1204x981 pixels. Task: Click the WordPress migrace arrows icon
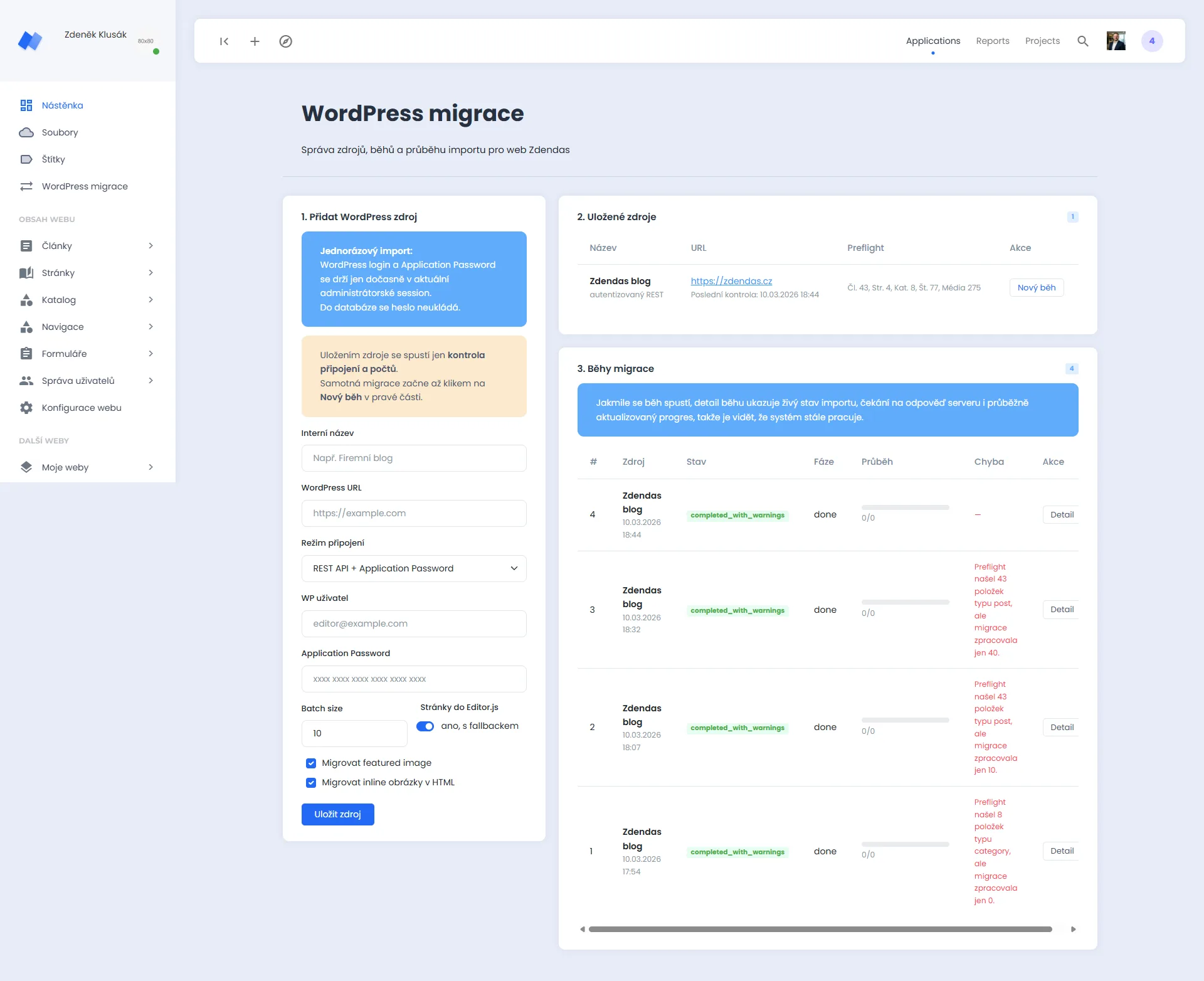click(x=26, y=186)
